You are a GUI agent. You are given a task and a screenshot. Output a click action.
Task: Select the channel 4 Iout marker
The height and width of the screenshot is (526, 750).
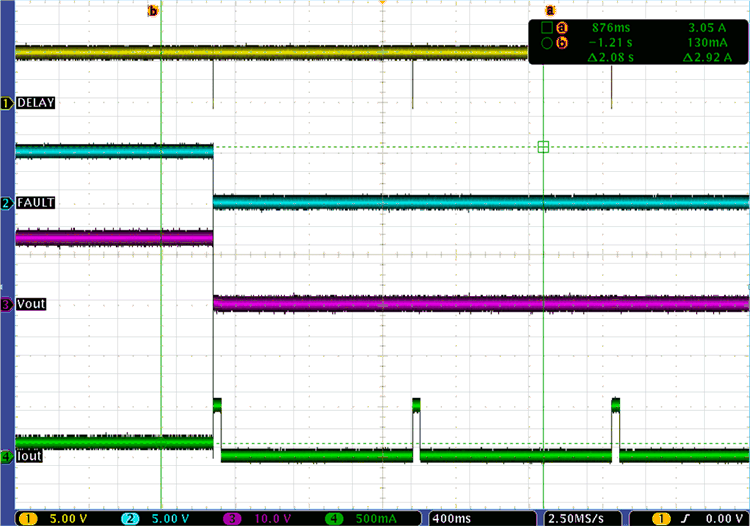tap(7, 457)
